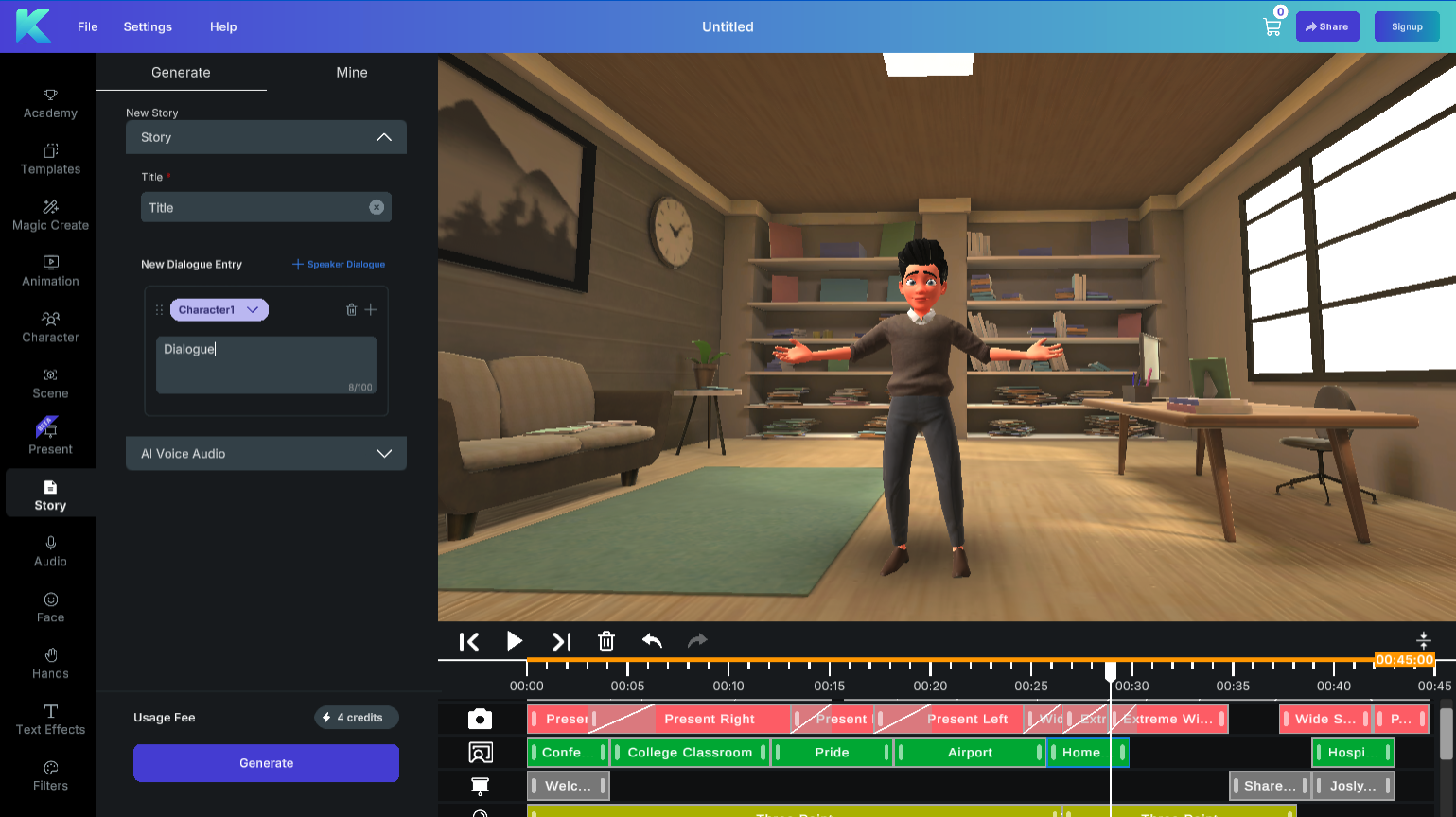Collapse the Story section
The image size is (1456, 817).
pyautogui.click(x=383, y=137)
